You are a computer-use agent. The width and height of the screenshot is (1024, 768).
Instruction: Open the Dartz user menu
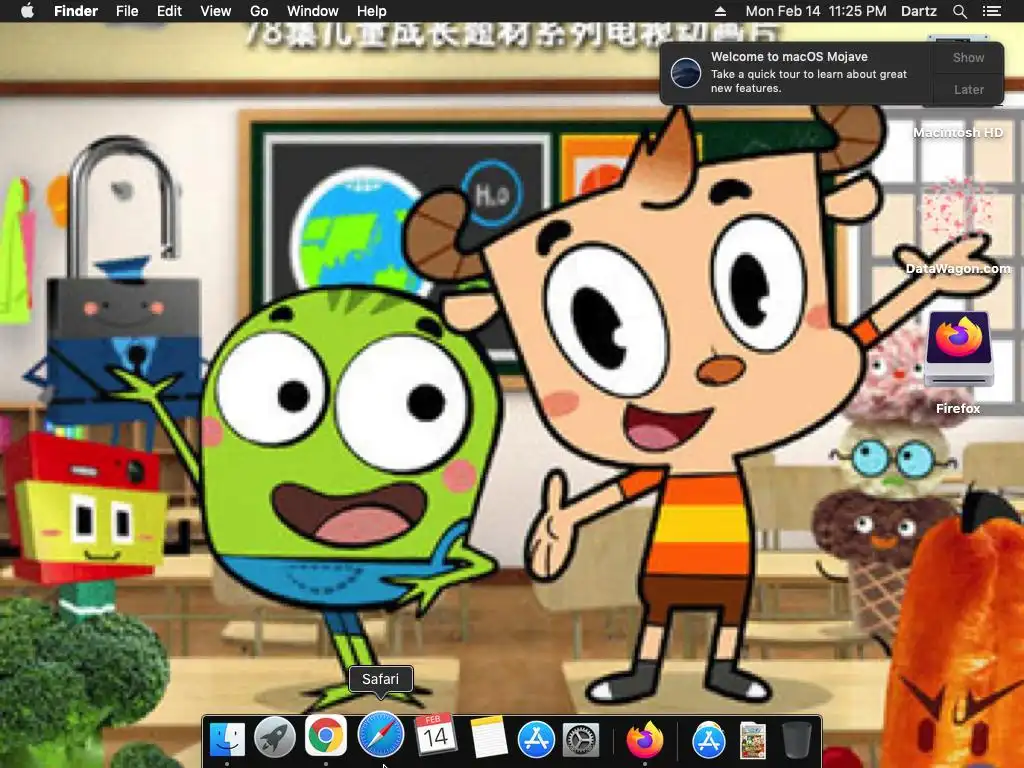pos(918,11)
